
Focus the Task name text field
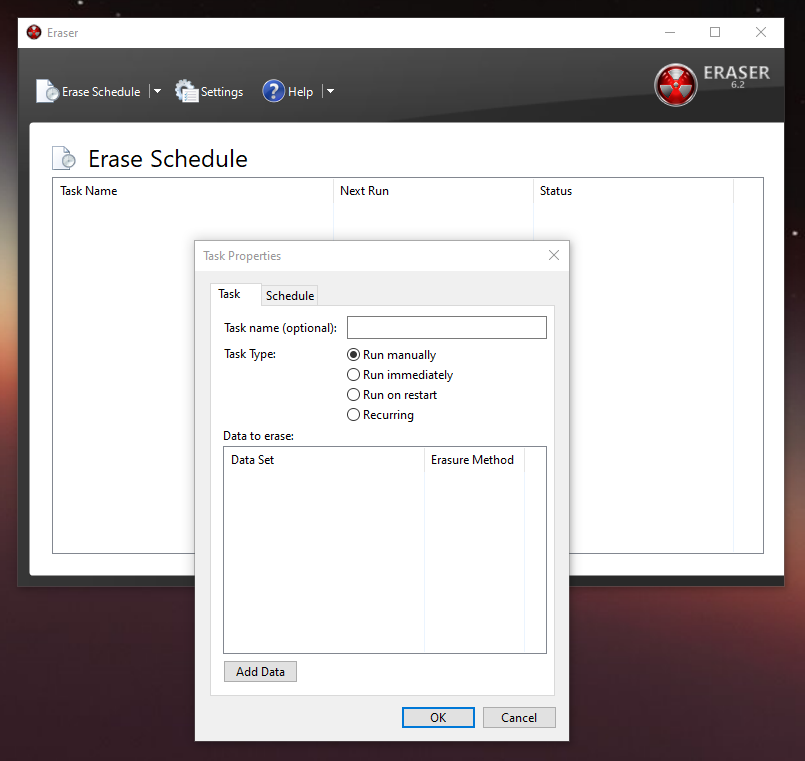(447, 328)
